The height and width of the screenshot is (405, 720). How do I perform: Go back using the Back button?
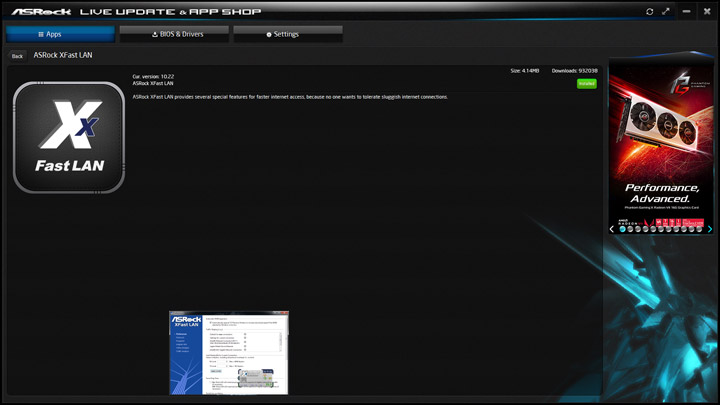click(17, 56)
